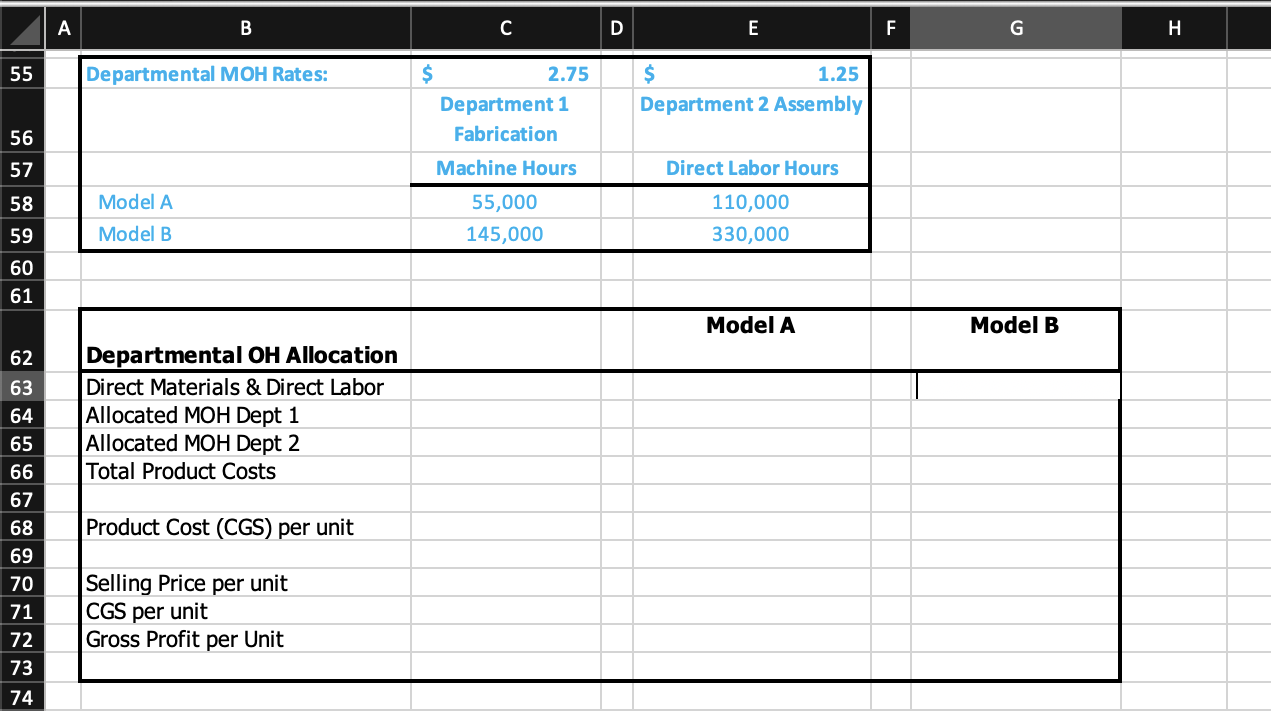The height and width of the screenshot is (711, 1271).
Task: Select row 60 header
Action: (x=23, y=267)
